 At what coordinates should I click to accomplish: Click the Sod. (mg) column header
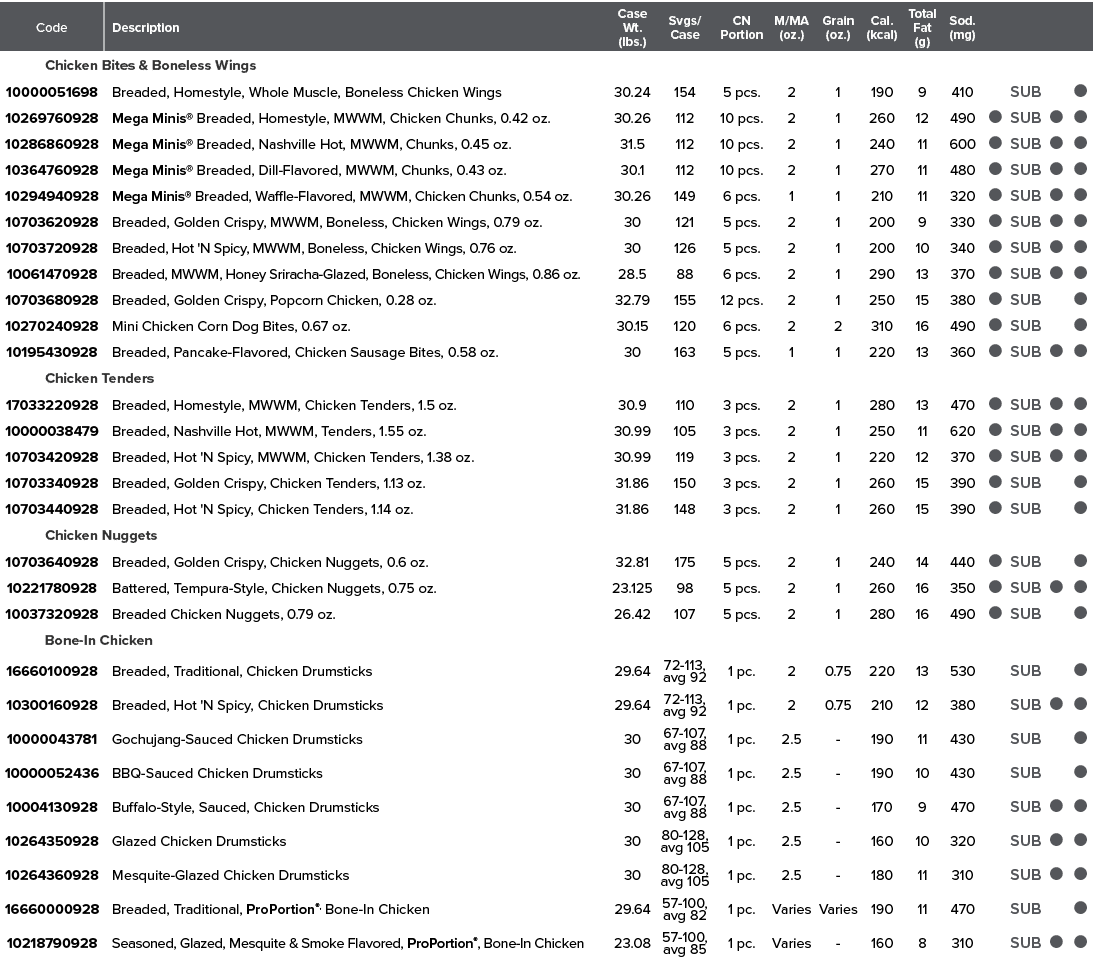(x=962, y=27)
